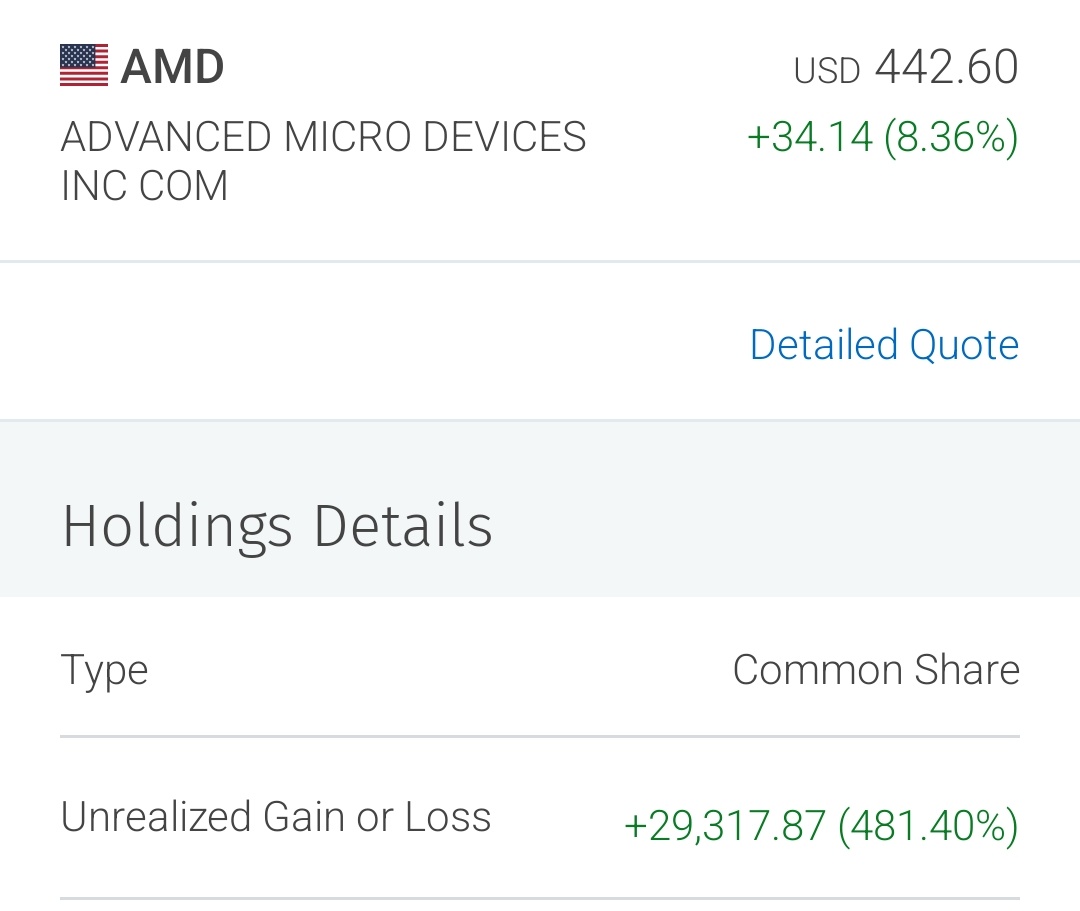Click the word Loss in Unrealized row
The height and width of the screenshot is (911, 1080).
(x=448, y=817)
